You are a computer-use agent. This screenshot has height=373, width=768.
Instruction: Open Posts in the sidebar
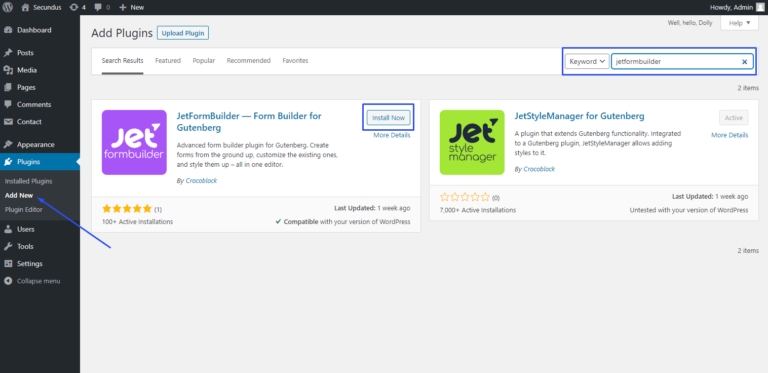25,52
